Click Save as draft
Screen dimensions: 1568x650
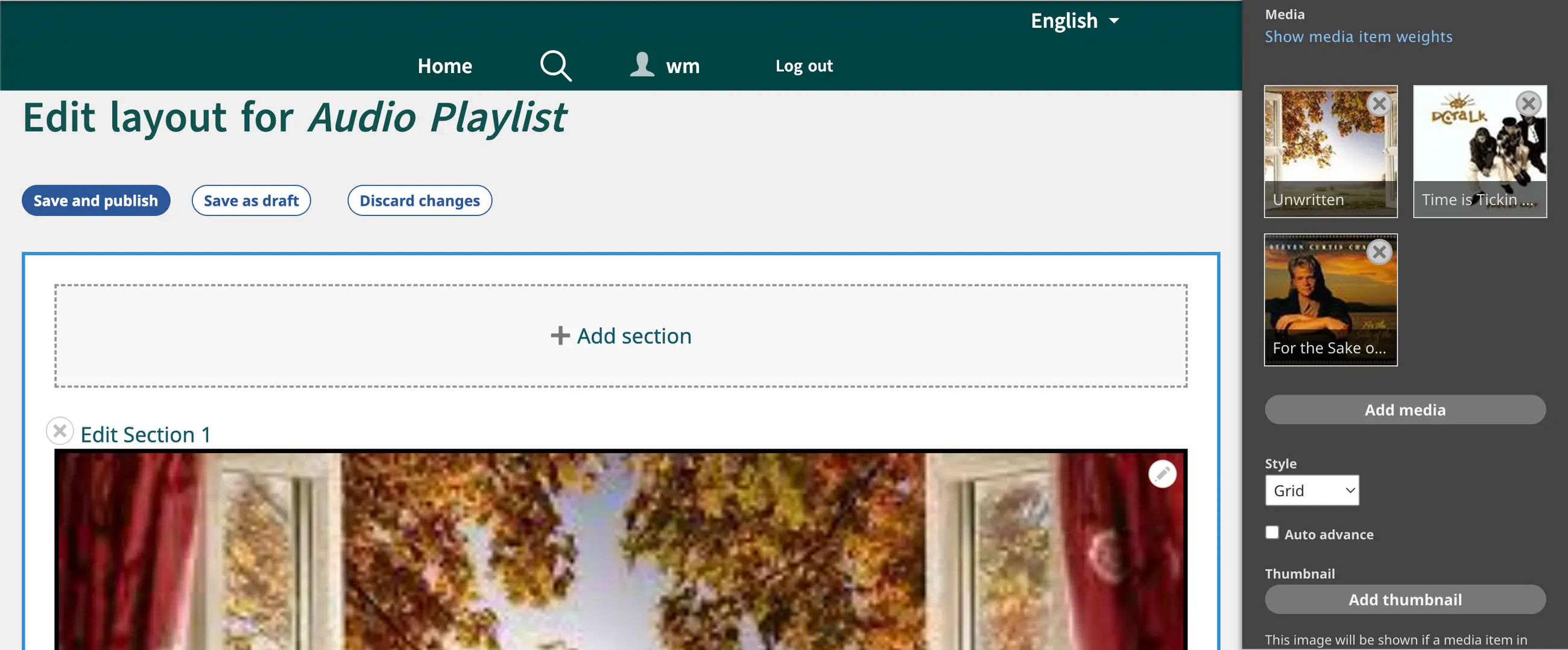(x=251, y=200)
